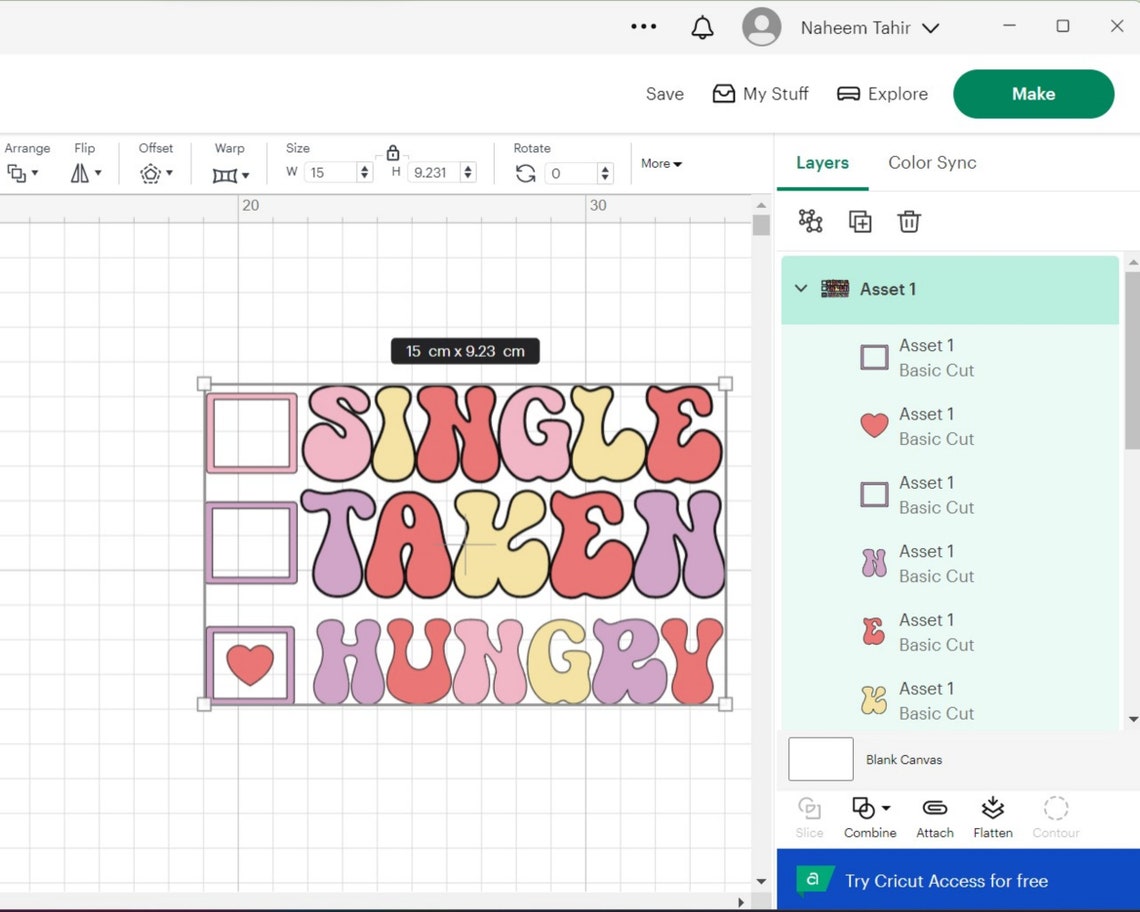Save the current project
The width and height of the screenshot is (1140, 912).
point(664,93)
